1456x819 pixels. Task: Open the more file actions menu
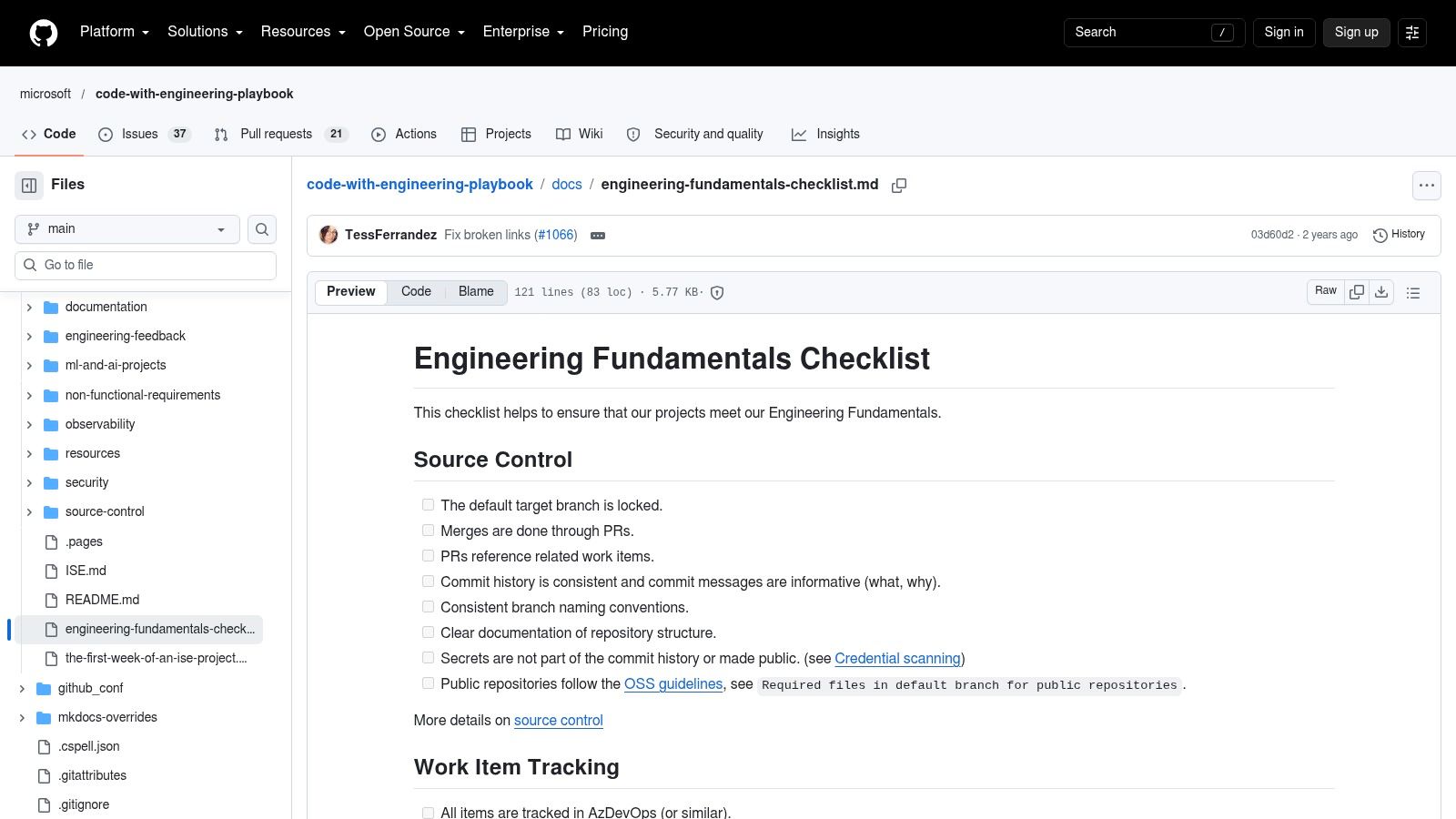click(x=1427, y=186)
